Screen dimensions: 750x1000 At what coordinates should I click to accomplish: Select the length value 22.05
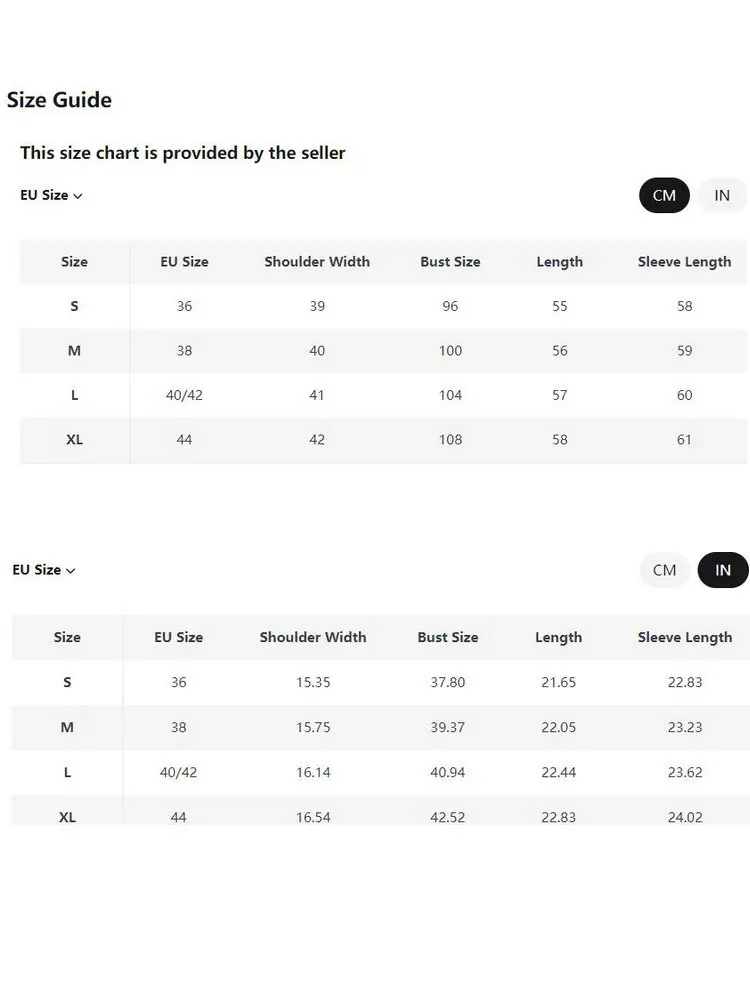558,727
